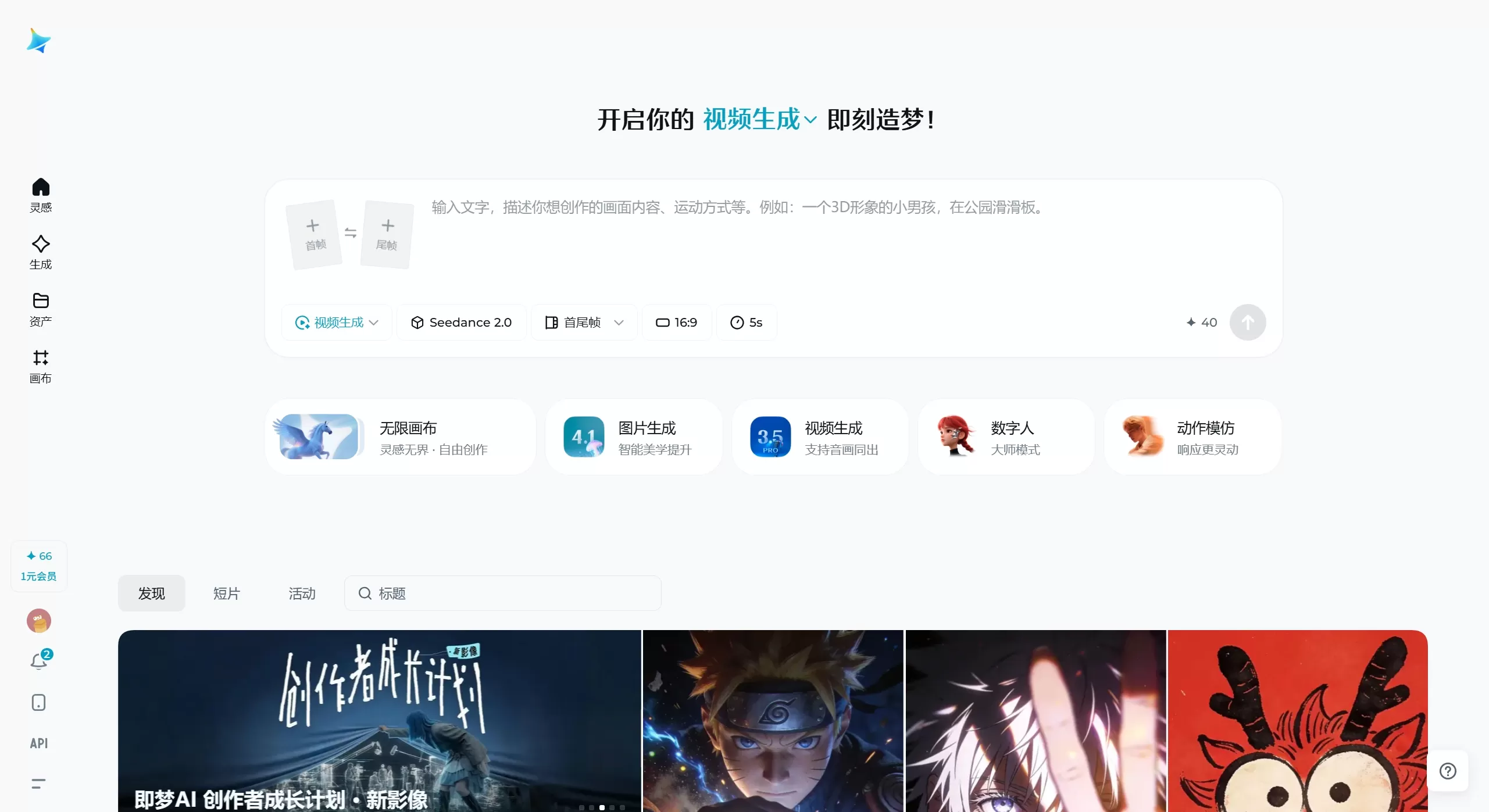The image size is (1489, 812).
Task: Click the mobile app phone icon
Action: 38,702
